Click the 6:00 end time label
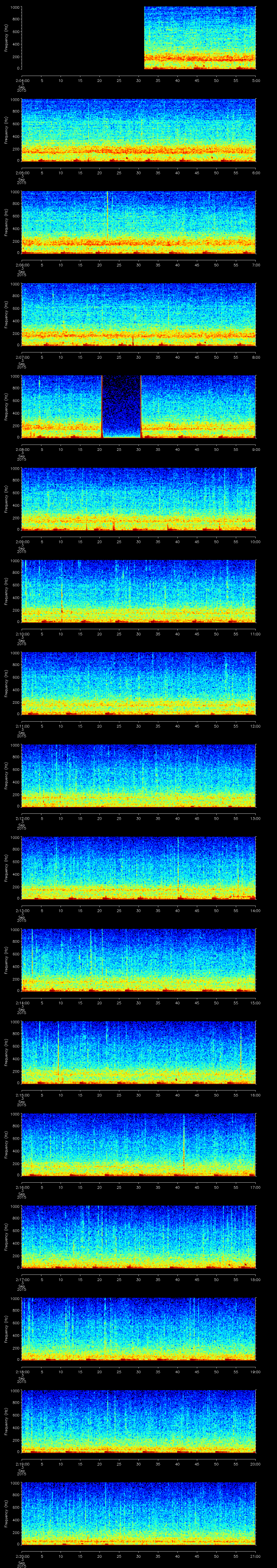This screenshot has width=277, height=1568. 256,173
